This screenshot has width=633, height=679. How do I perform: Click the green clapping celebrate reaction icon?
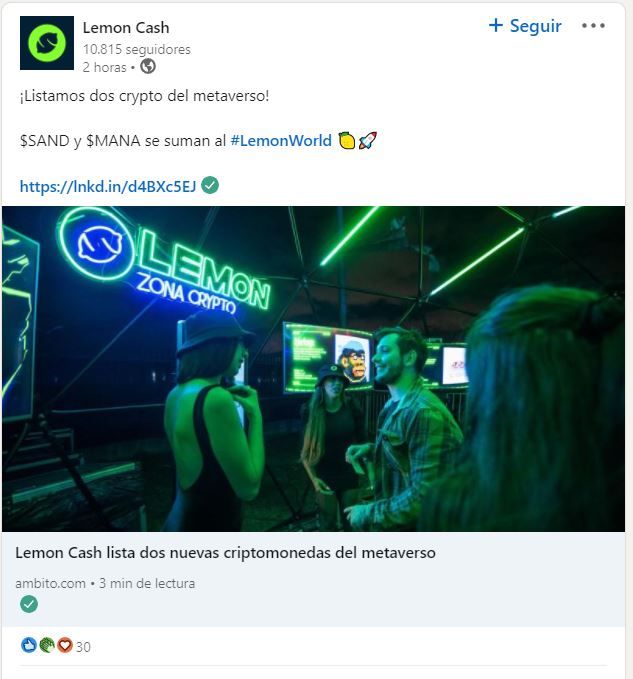[47, 646]
